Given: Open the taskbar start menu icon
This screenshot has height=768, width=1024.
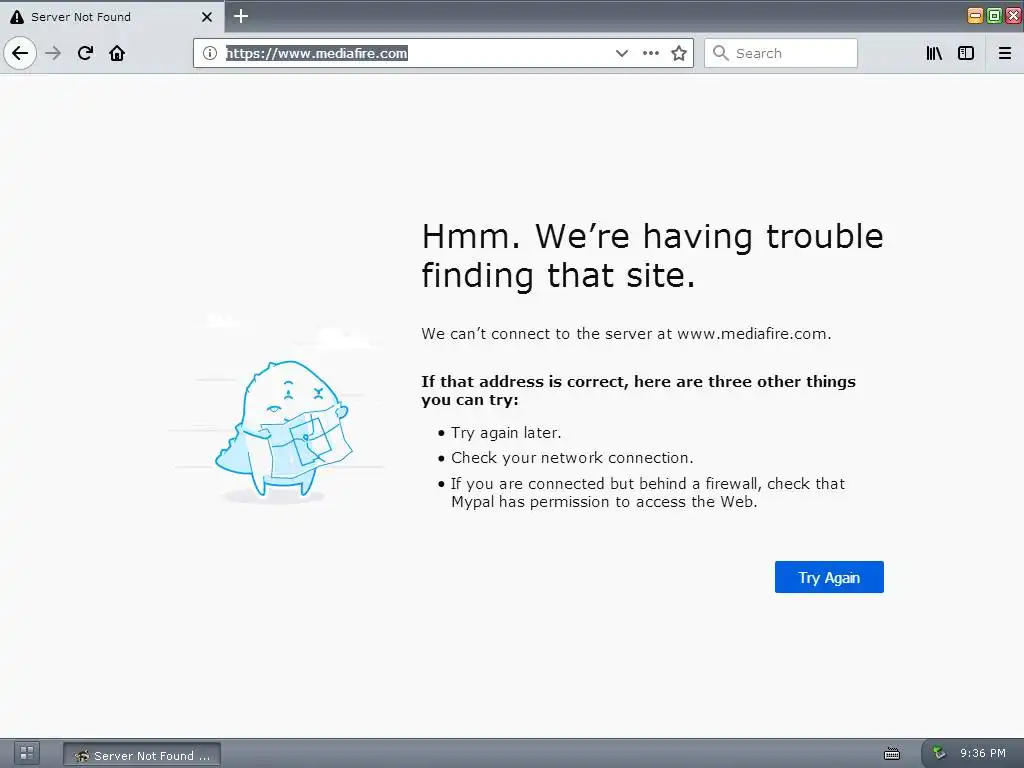Looking at the screenshot, I should pyautogui.click(x=27, y=753).
